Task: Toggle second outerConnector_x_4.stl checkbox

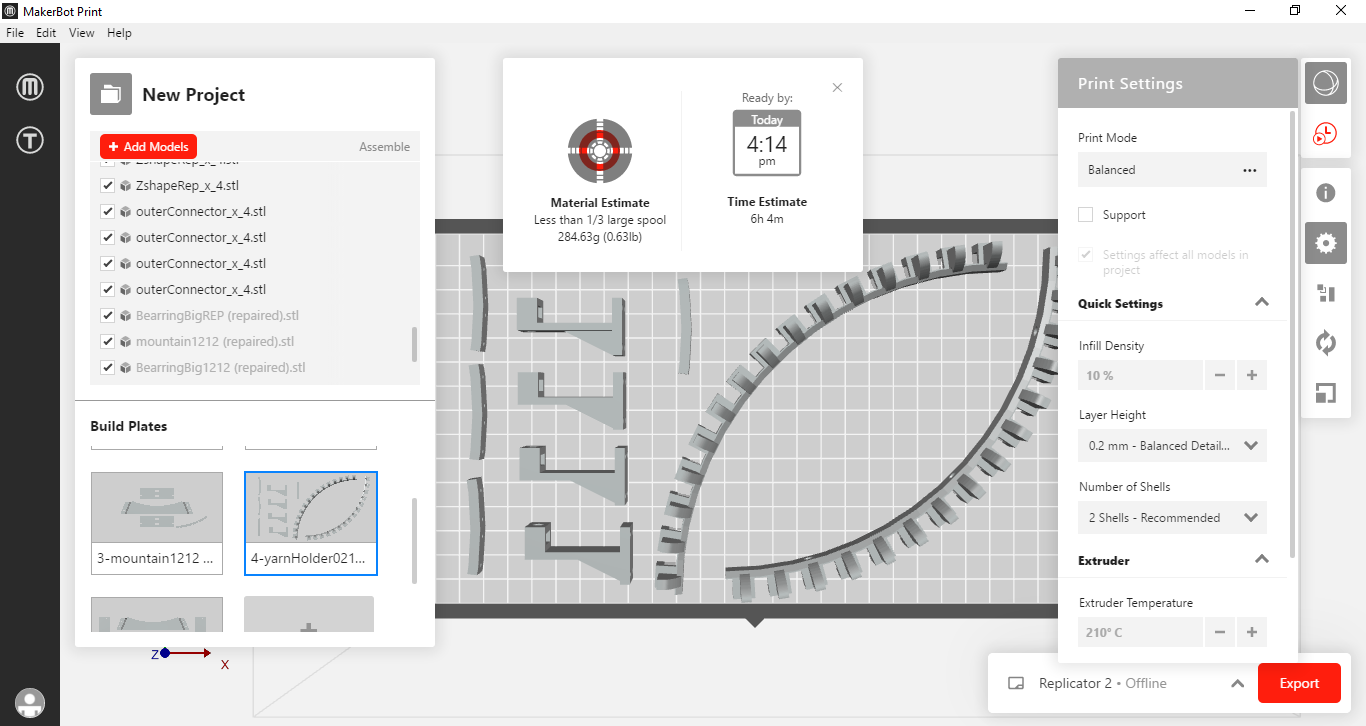Action: pyautogui.click(x=108, y=237)
